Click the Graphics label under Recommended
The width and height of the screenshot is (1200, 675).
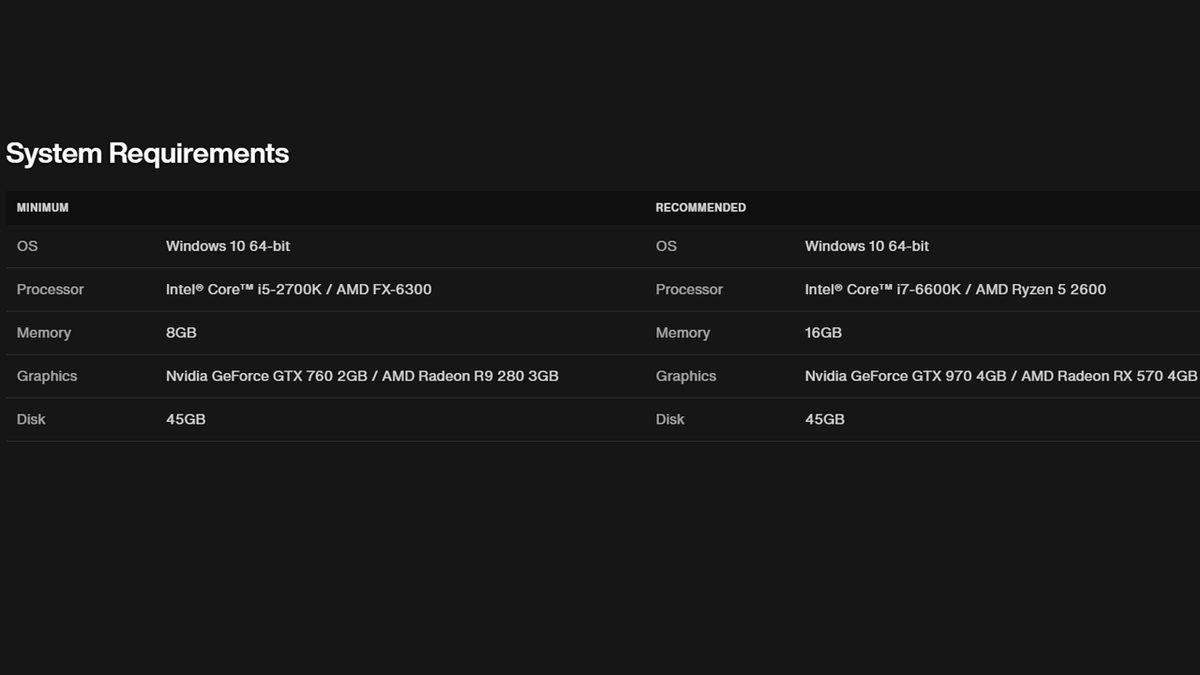tap(686, 377)
